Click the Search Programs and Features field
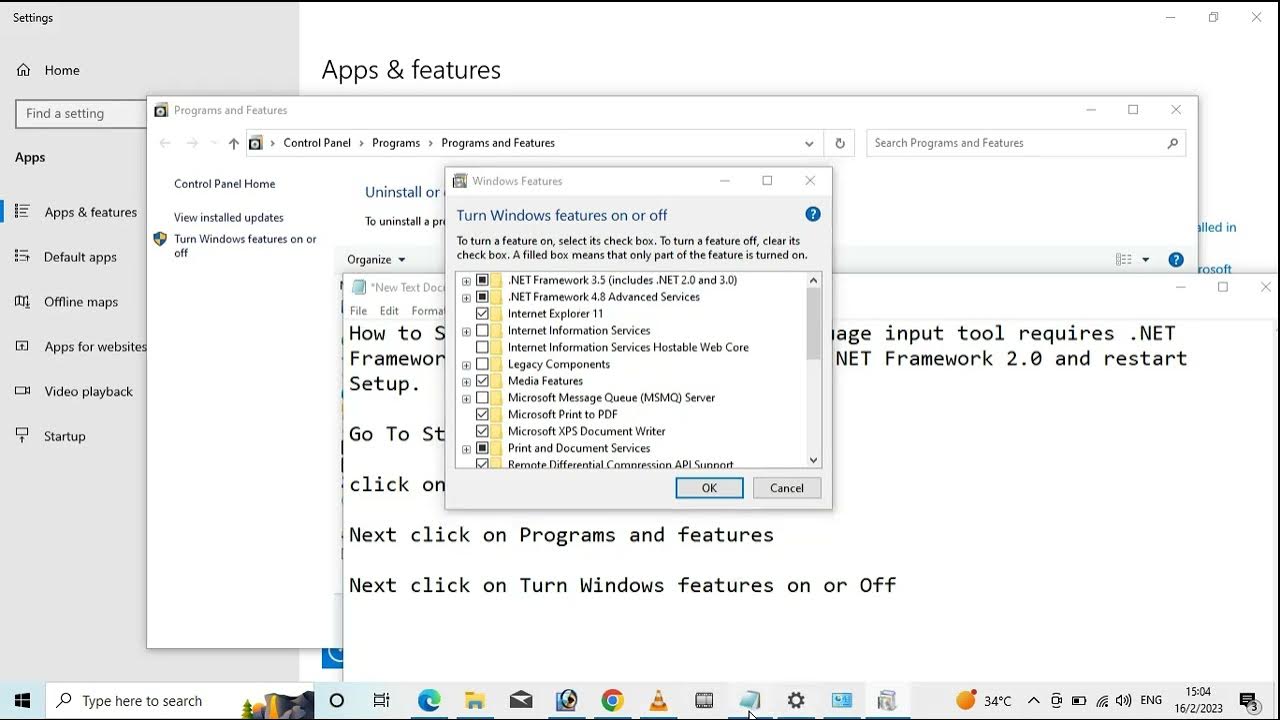This screenshot has width=1280, height=720. [1026, 143]
